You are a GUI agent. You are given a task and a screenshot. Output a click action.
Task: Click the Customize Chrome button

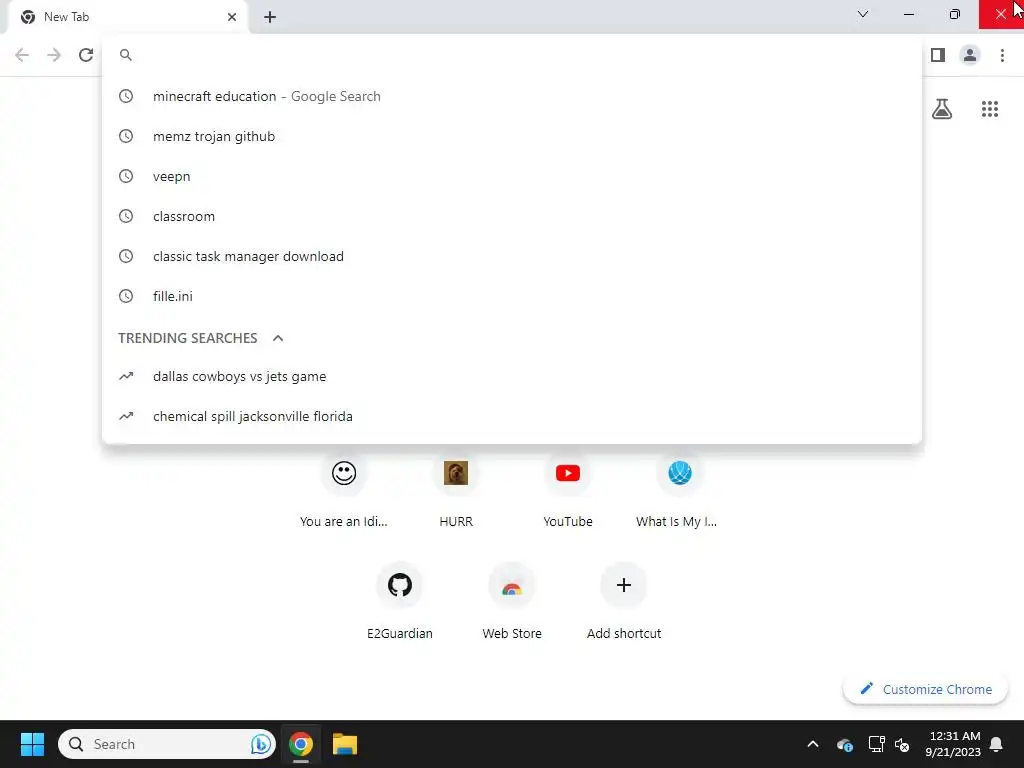coord(925,689)
